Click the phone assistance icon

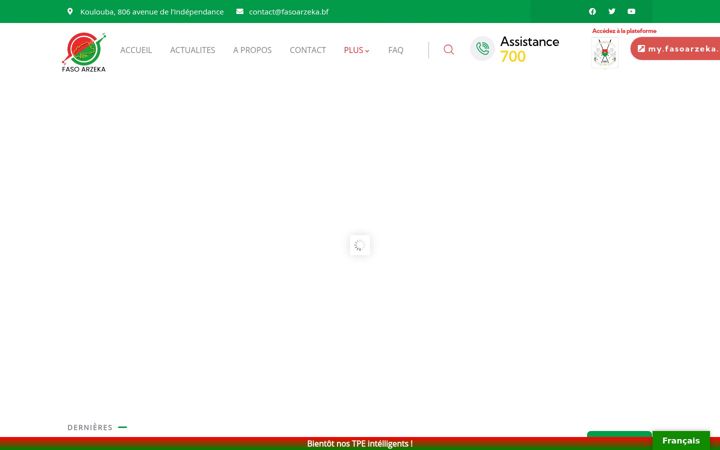(x=482, y=49)
